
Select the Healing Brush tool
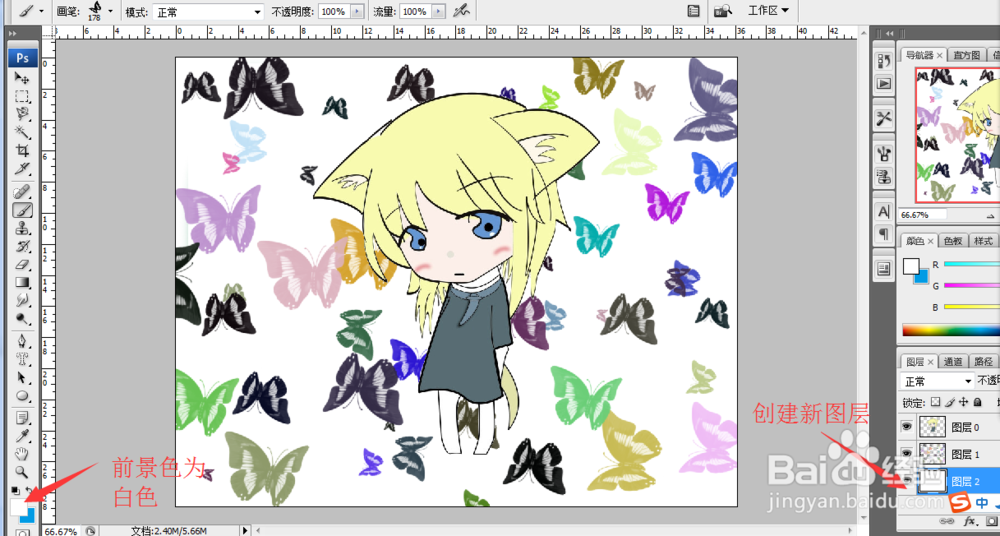pos(23,191)
